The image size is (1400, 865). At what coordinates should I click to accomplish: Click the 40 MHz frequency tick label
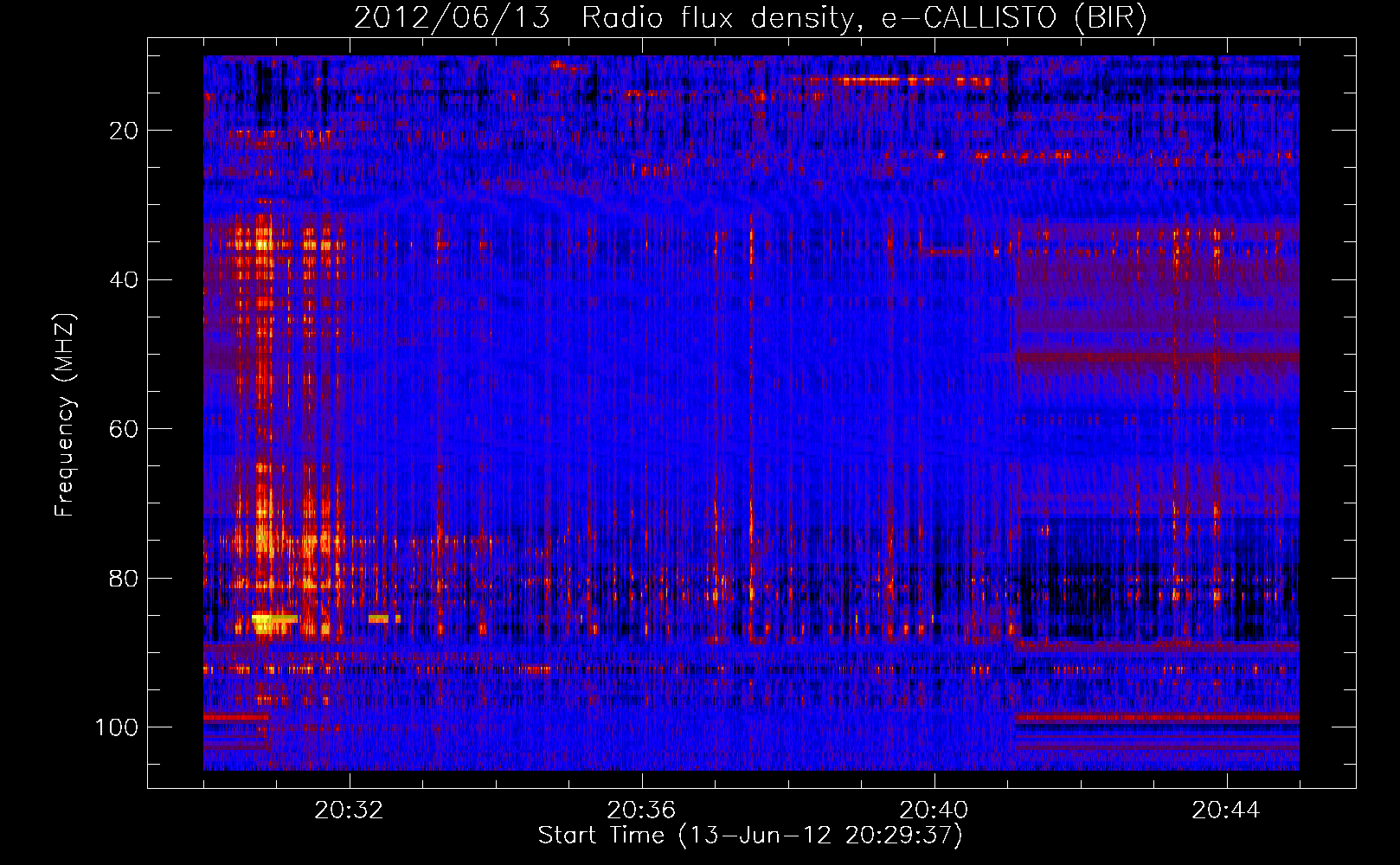coord(125,280)
